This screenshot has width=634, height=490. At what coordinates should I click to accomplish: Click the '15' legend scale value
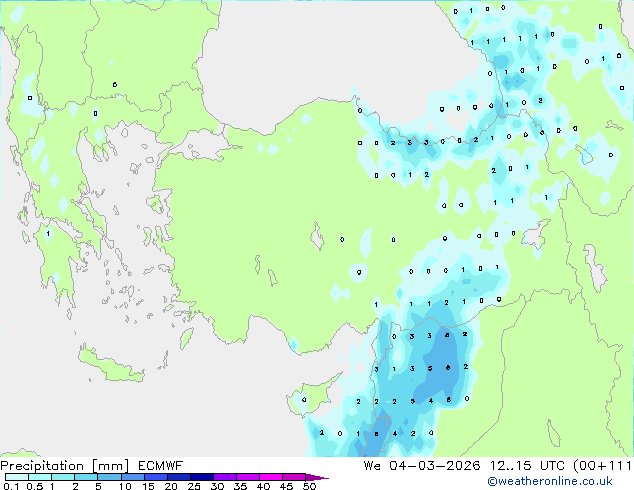(148, 486)
